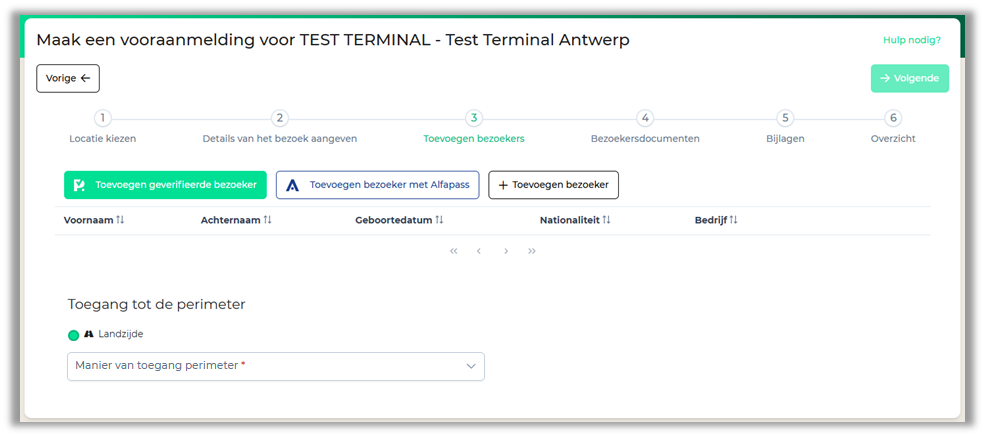Screen dimensions: 985x437
Task: Click Toevoegen geverifieerde bezoeker button
Action: 166,185
